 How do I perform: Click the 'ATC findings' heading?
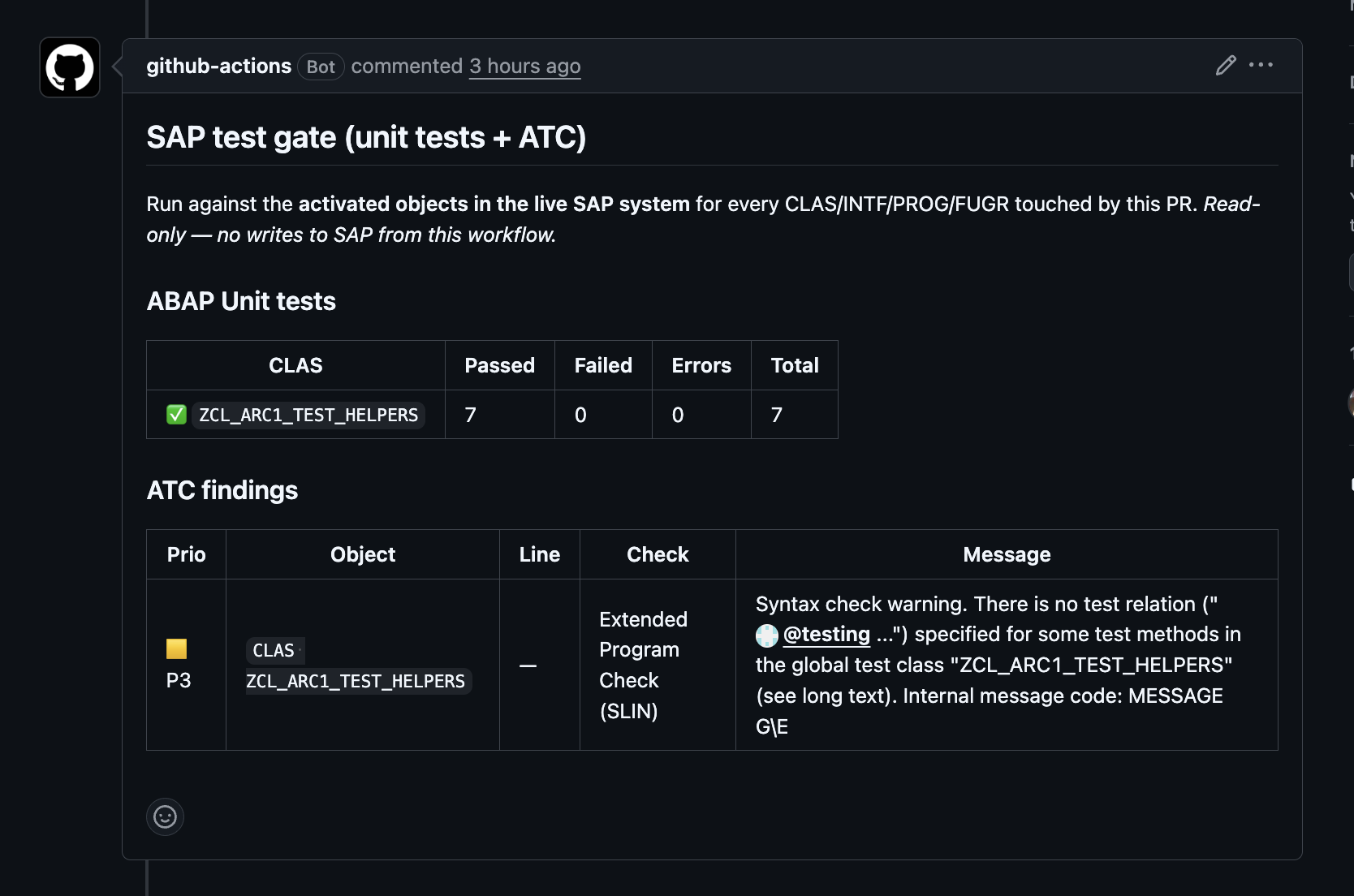222,490
